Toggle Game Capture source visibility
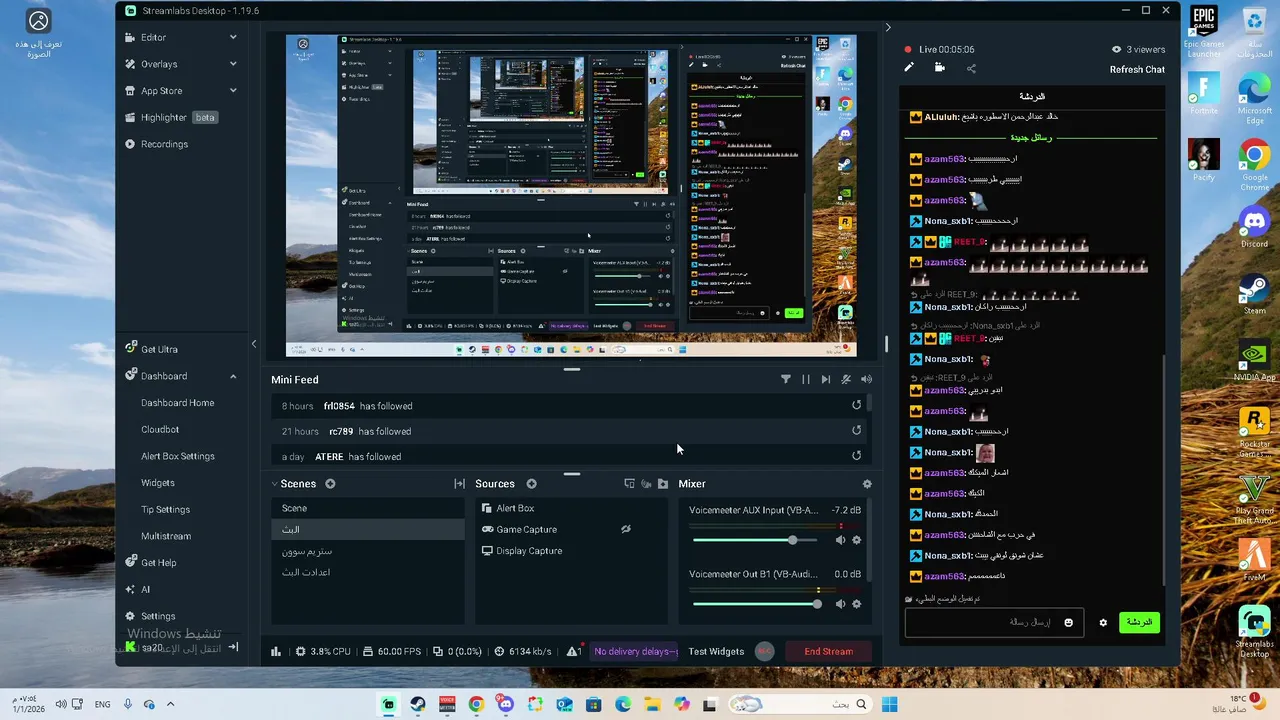Image resolution: width=1280 pixels, height=720 pixels. [x=626, y=529]
